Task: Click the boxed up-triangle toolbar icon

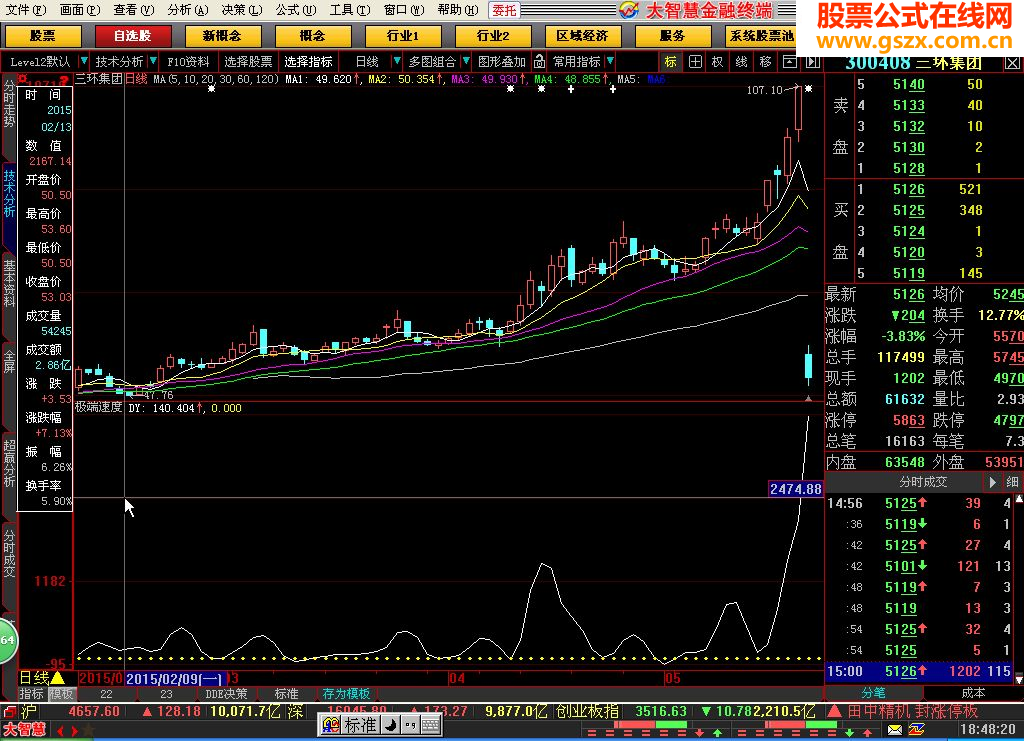Action: point(790,62)
